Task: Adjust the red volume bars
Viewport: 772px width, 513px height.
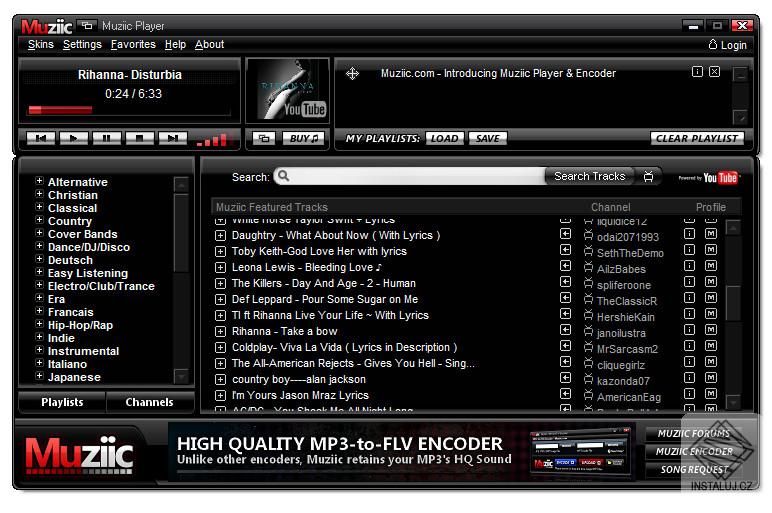Action: click(212, 140)
